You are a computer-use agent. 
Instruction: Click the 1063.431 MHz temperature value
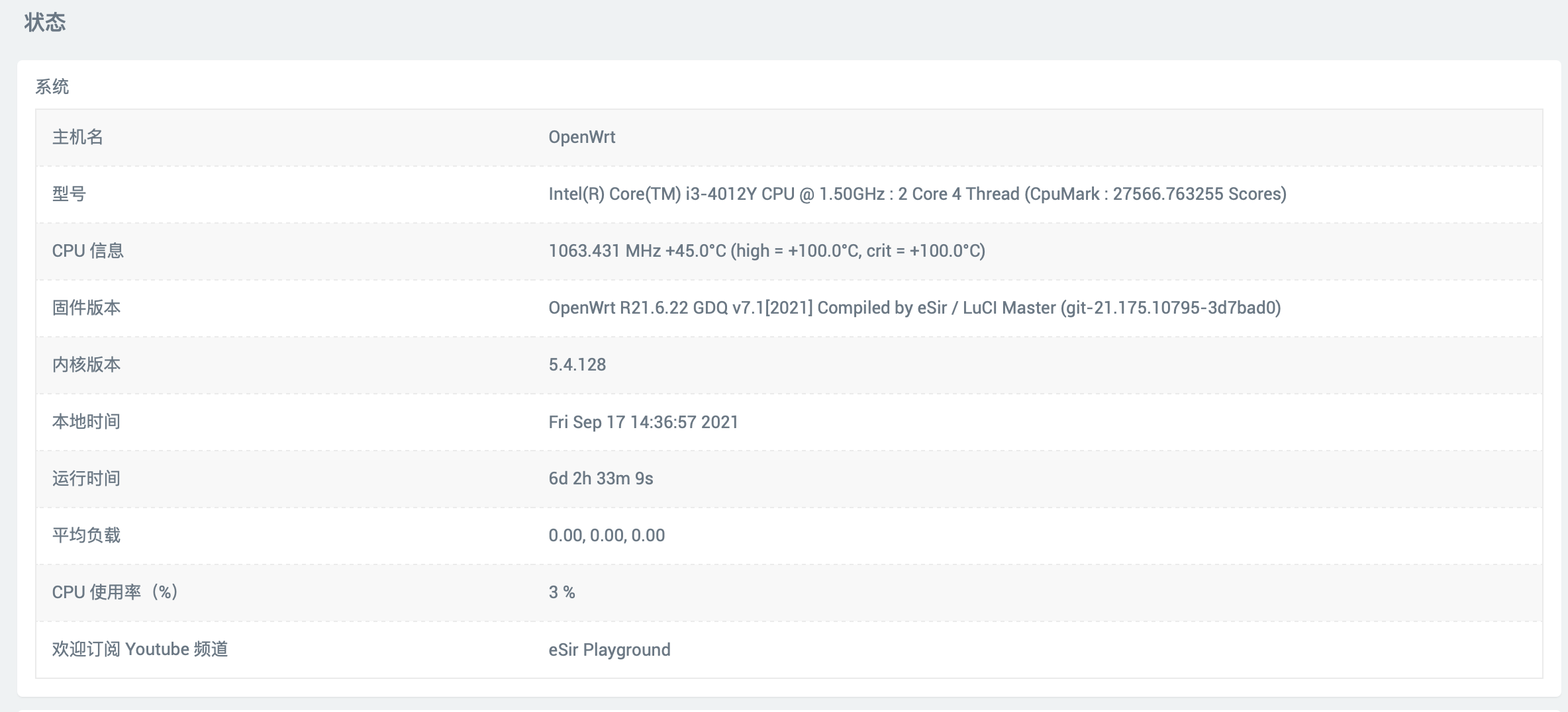[767, 251]
